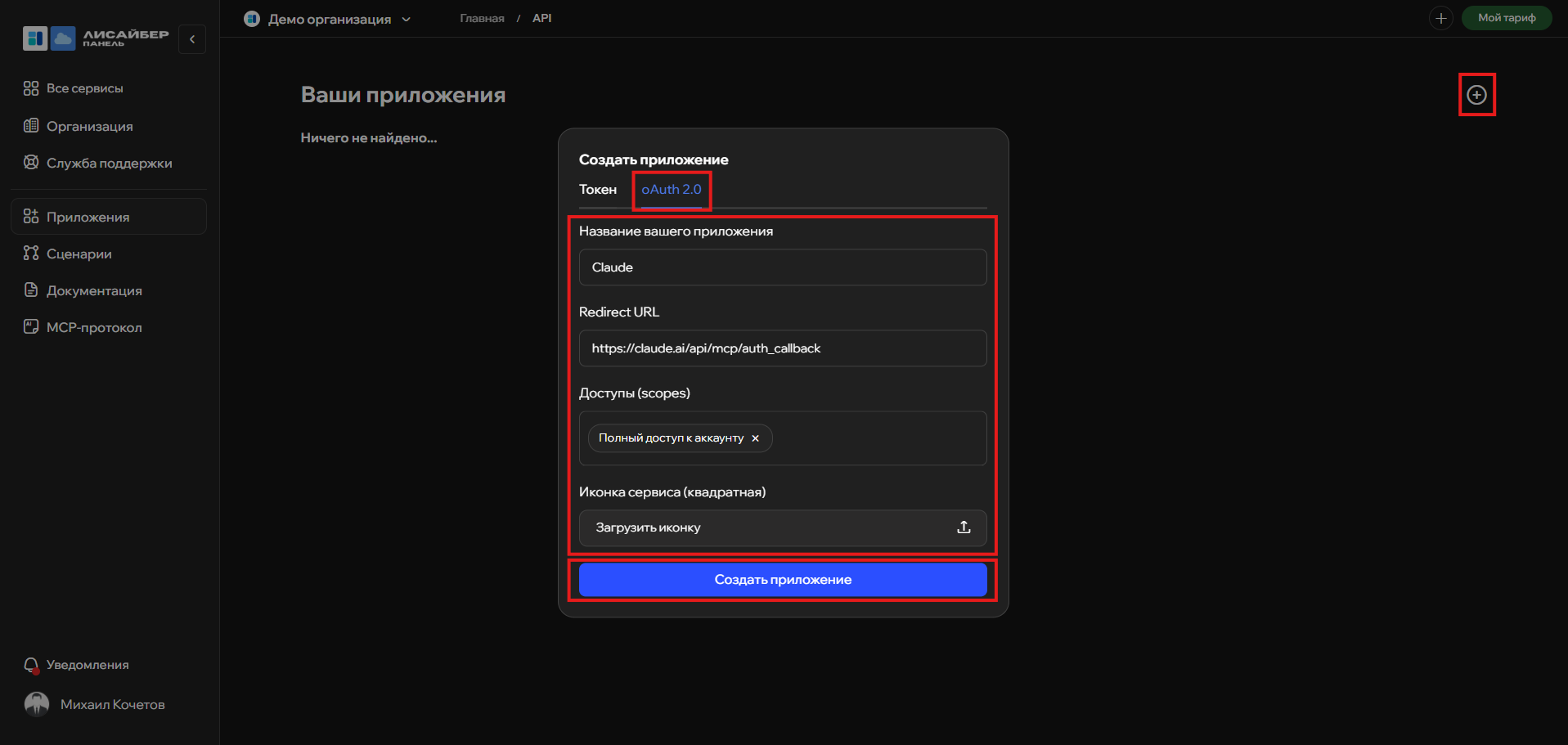Open Уведомления in the sidebar
The width and height of the screenshot is (1568, 745).
pyautogui.click(x=76, y=665)
